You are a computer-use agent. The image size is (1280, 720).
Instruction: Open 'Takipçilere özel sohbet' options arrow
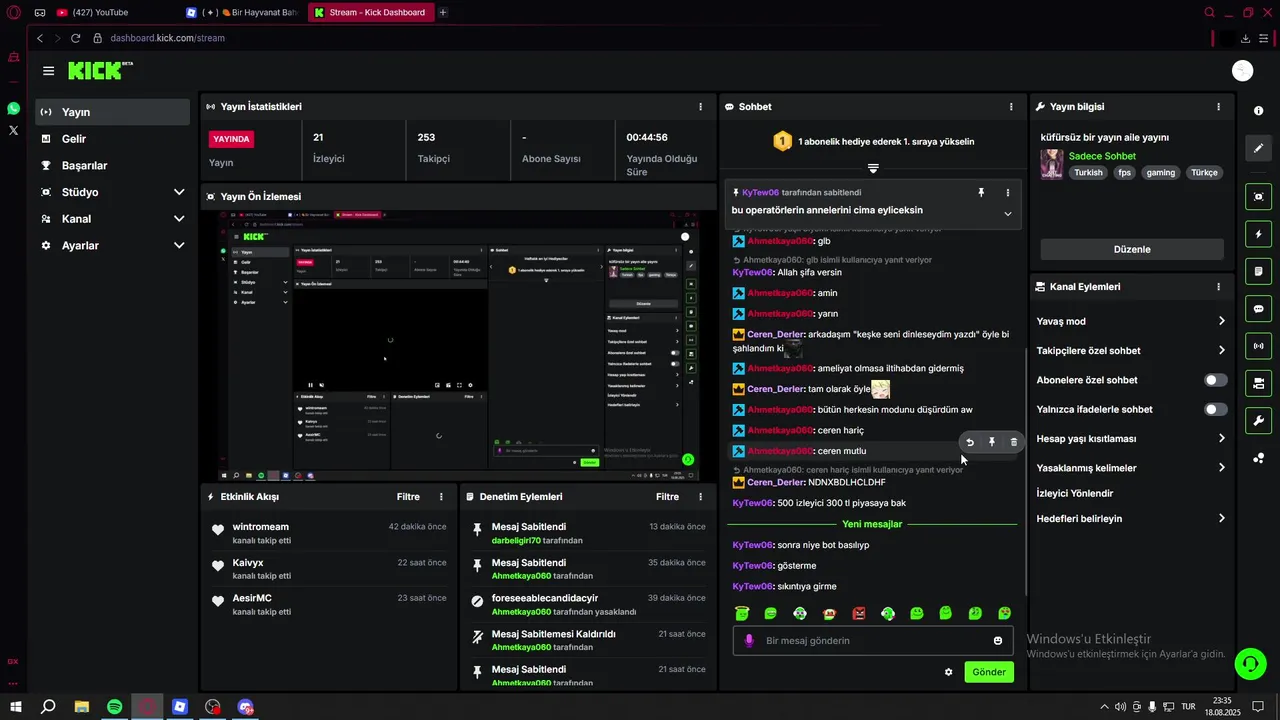pos(1221,350)
